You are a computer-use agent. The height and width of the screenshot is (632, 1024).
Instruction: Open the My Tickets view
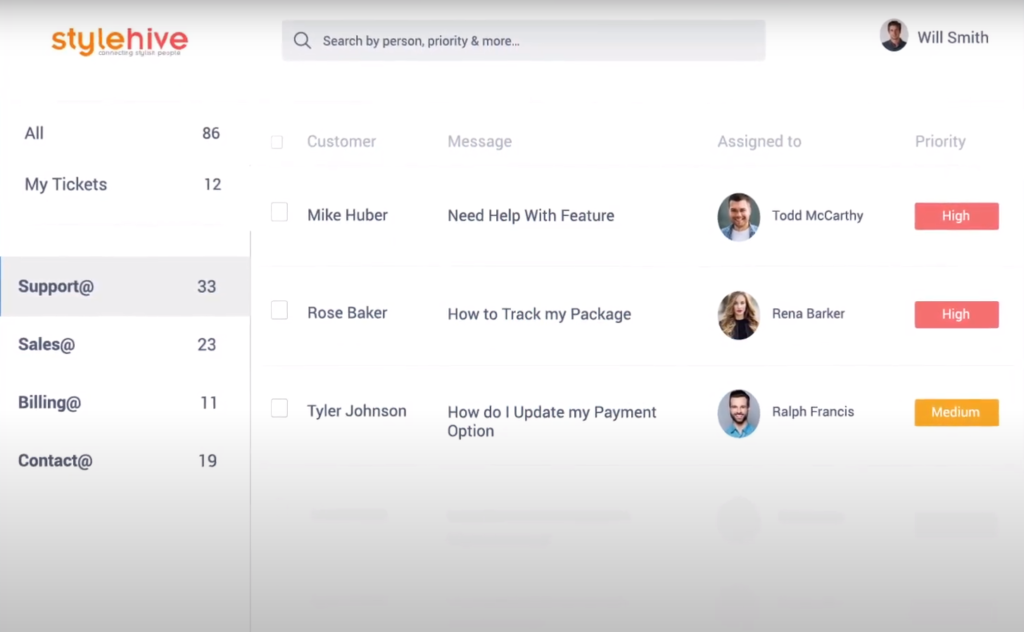pos(66,184)
